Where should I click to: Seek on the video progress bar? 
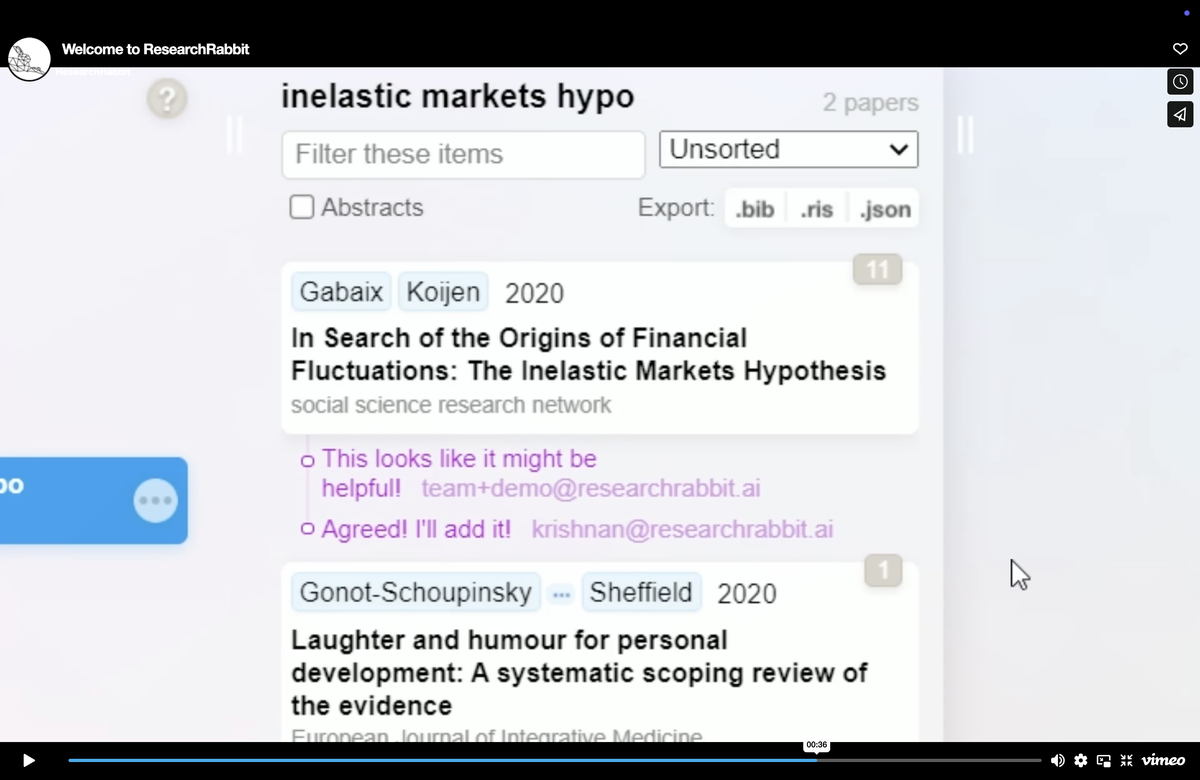555,761
